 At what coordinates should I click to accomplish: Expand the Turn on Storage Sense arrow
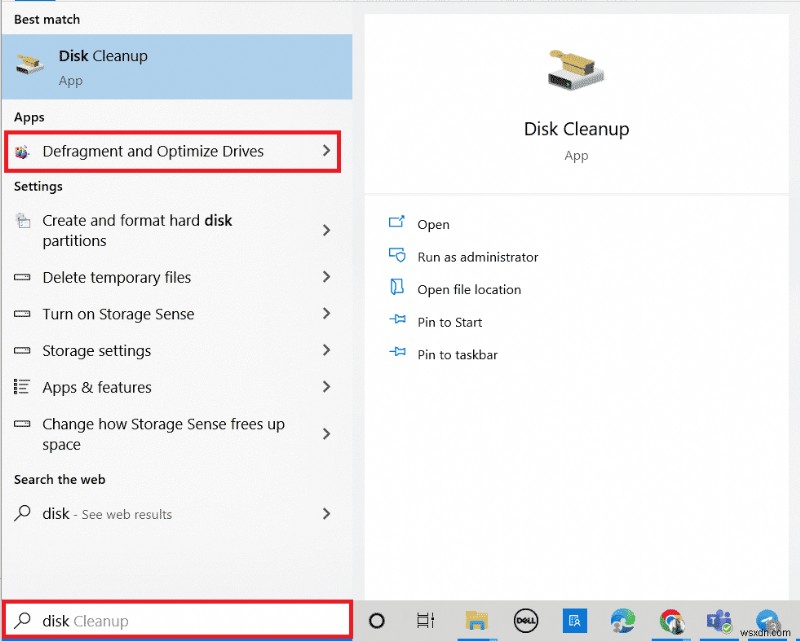(x=326, y=314)
